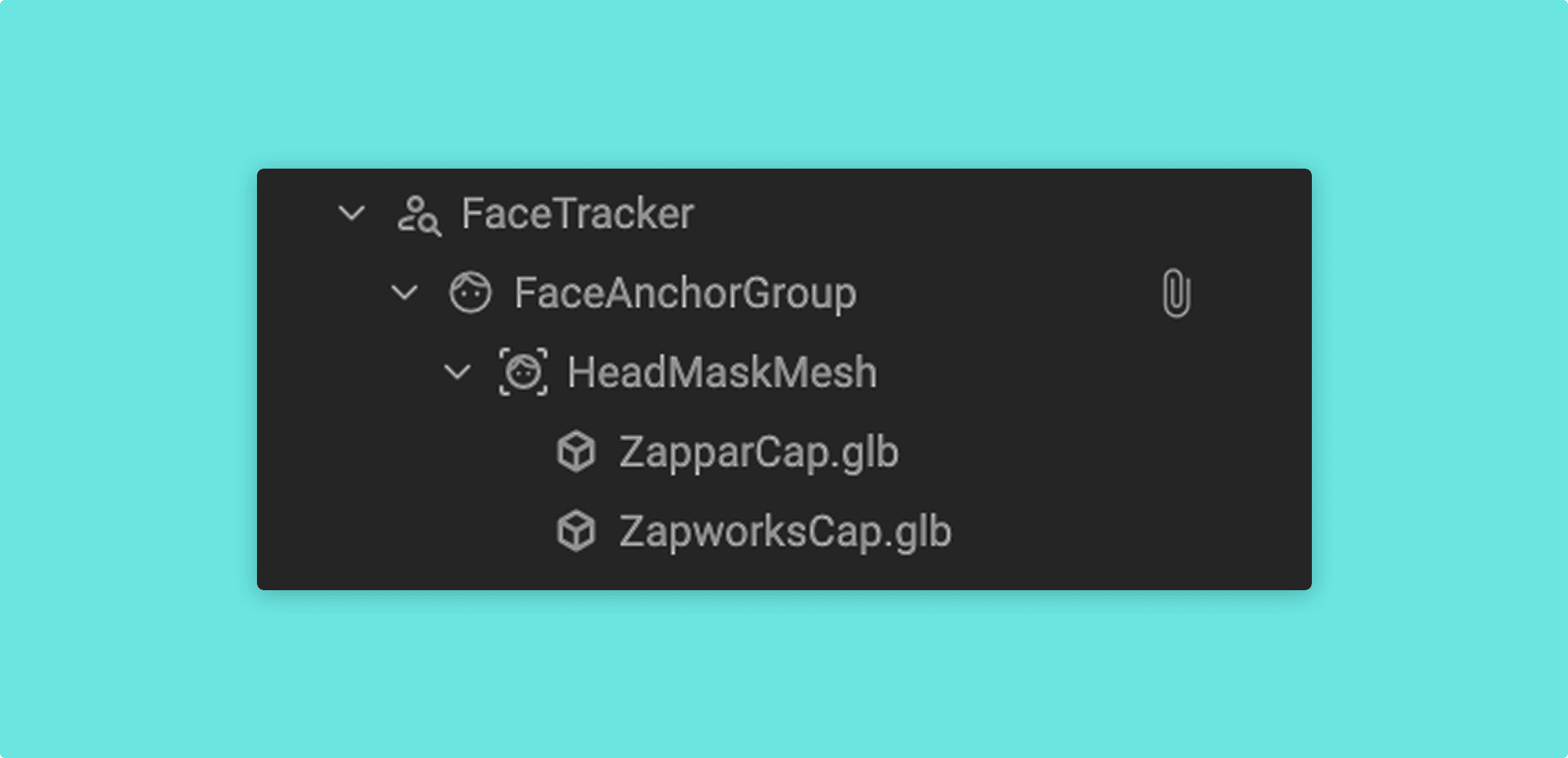Collapse the HeadMaskMesh chevron
Viewport: 1568px width, 758px height.
tap(457, 372)
